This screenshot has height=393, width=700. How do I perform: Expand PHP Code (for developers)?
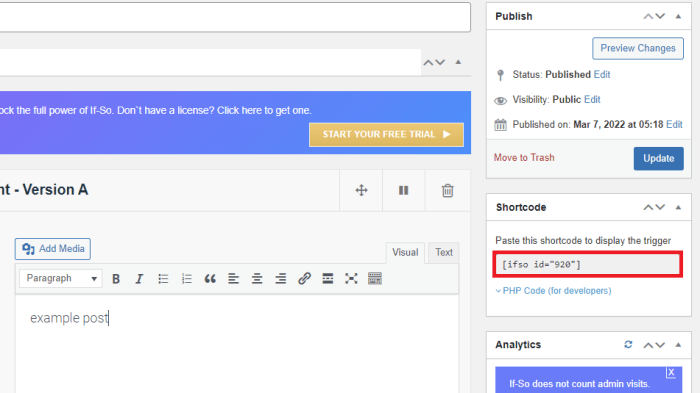tap(553, 291)
